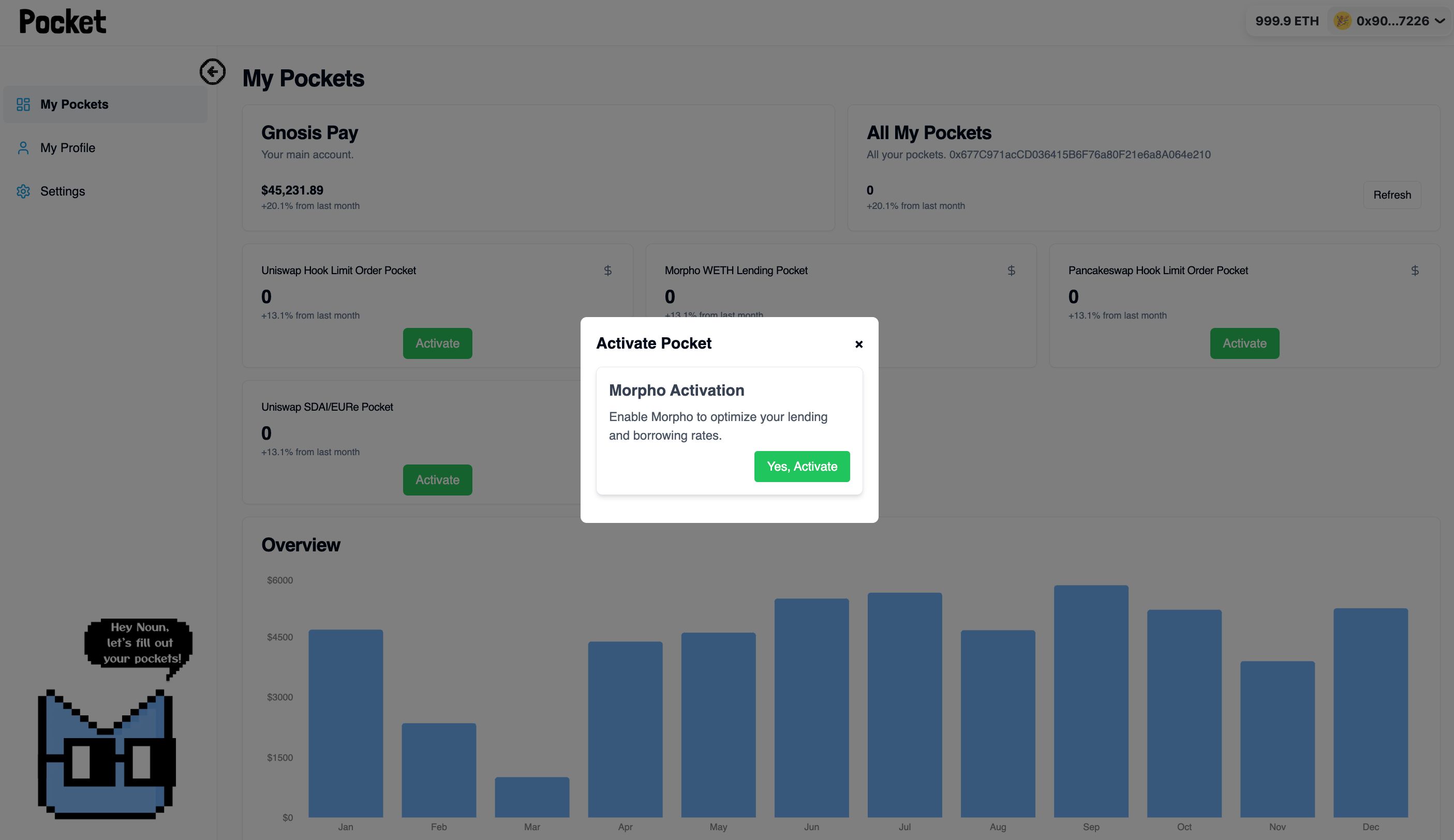Viewport: 1454px width, 840px height.
Task: Click the Oct bar in Overview chart
Action: 1184,714
